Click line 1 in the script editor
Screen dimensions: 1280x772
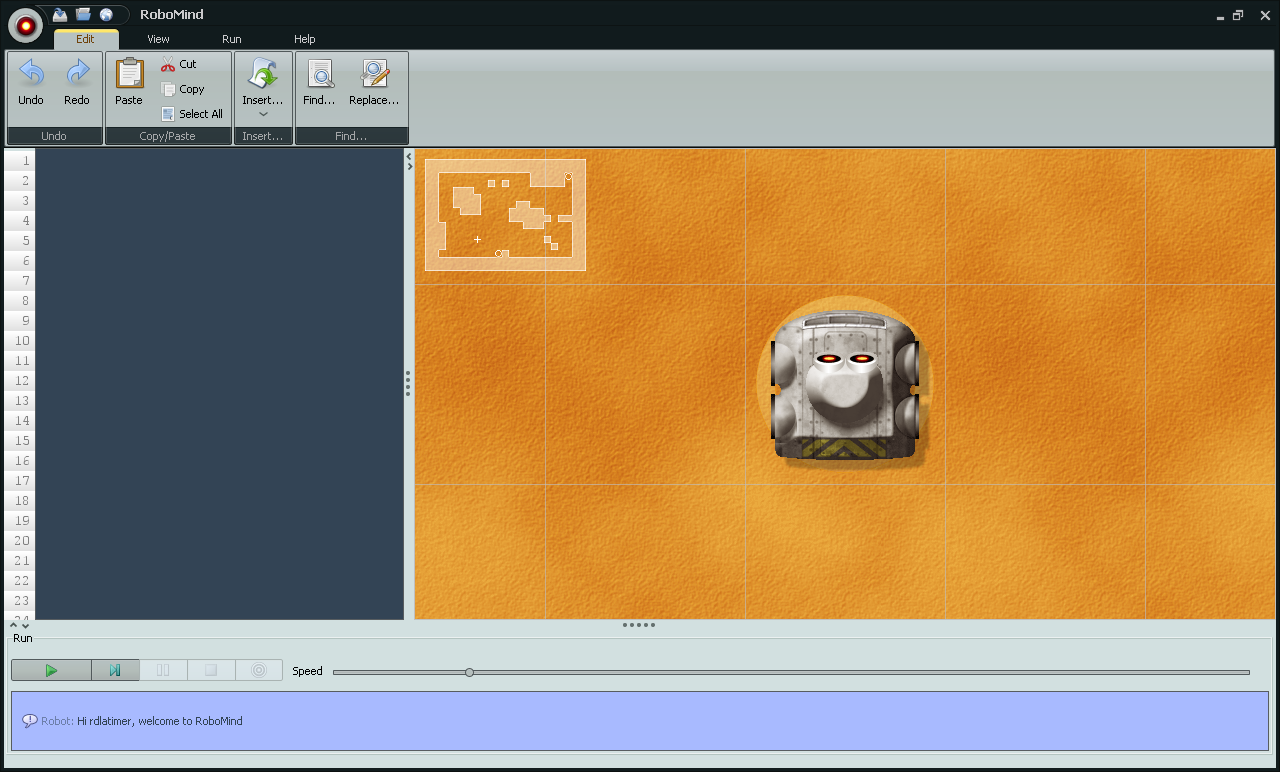[x=219, y=160]
